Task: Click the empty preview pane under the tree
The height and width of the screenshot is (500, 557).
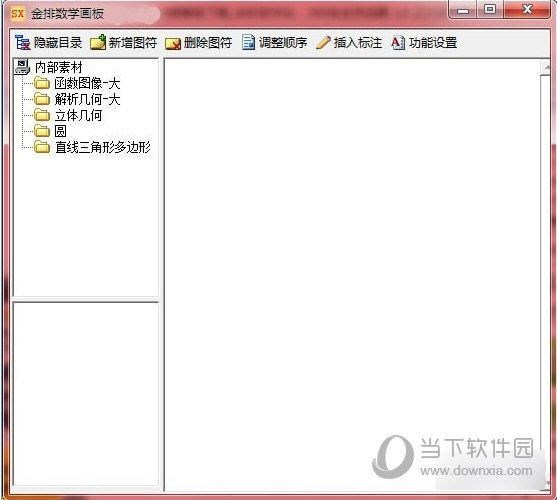Action: 86,393
